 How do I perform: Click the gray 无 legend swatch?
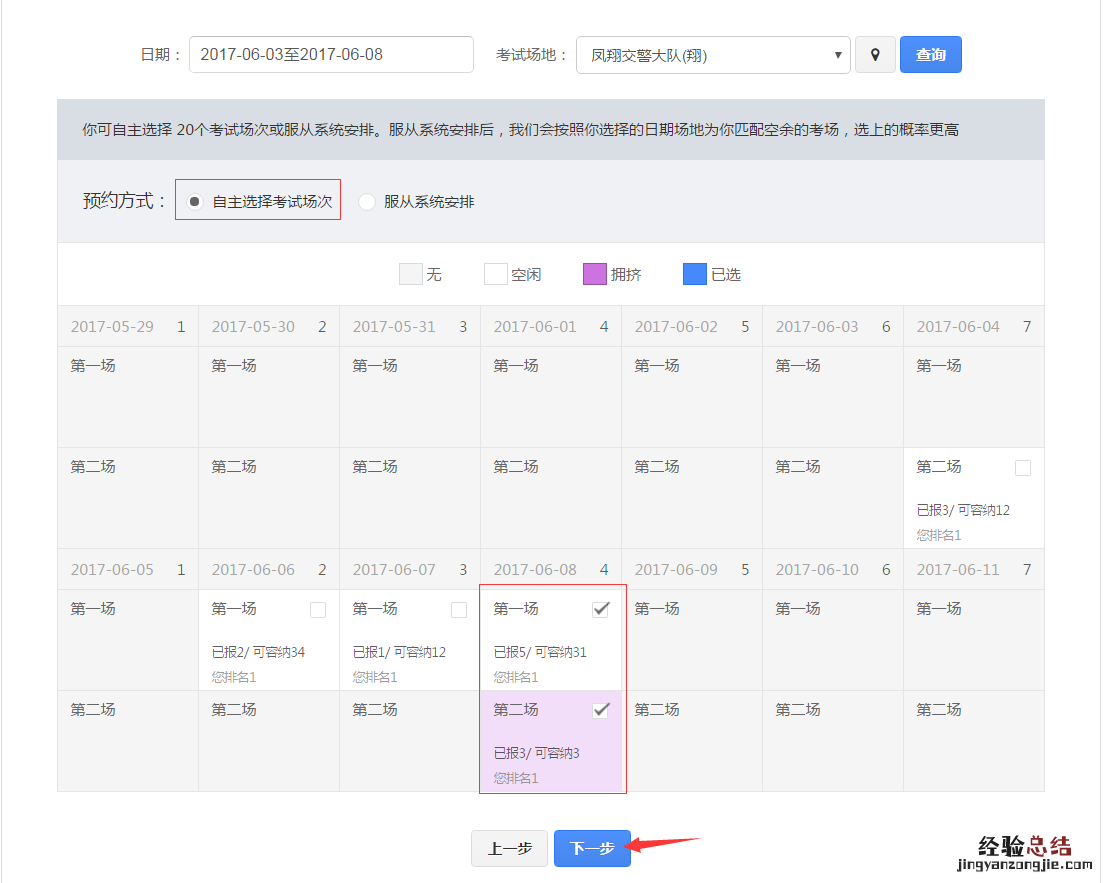[410, 274]
